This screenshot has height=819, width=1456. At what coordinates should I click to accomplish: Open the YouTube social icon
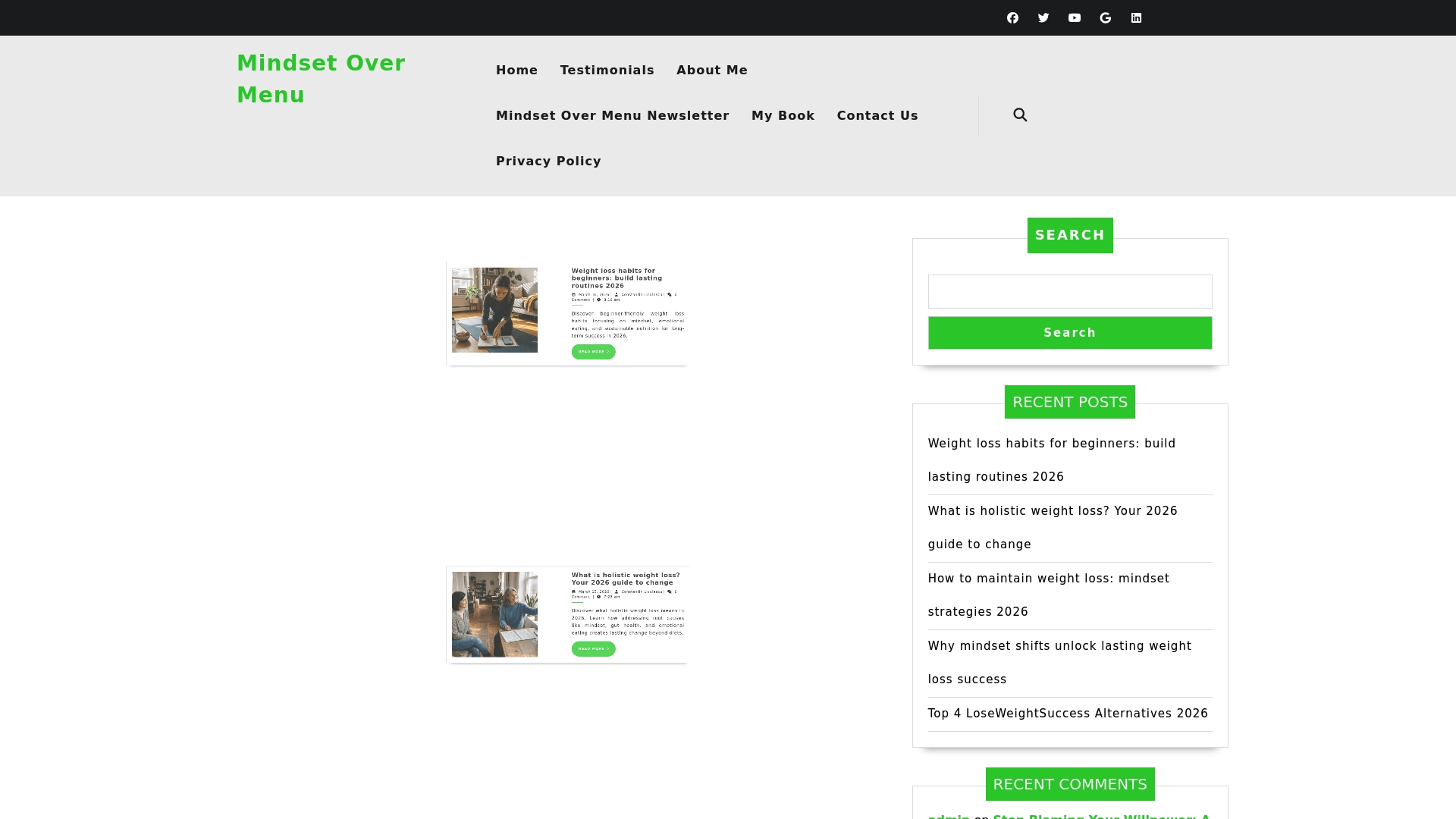1074,17
